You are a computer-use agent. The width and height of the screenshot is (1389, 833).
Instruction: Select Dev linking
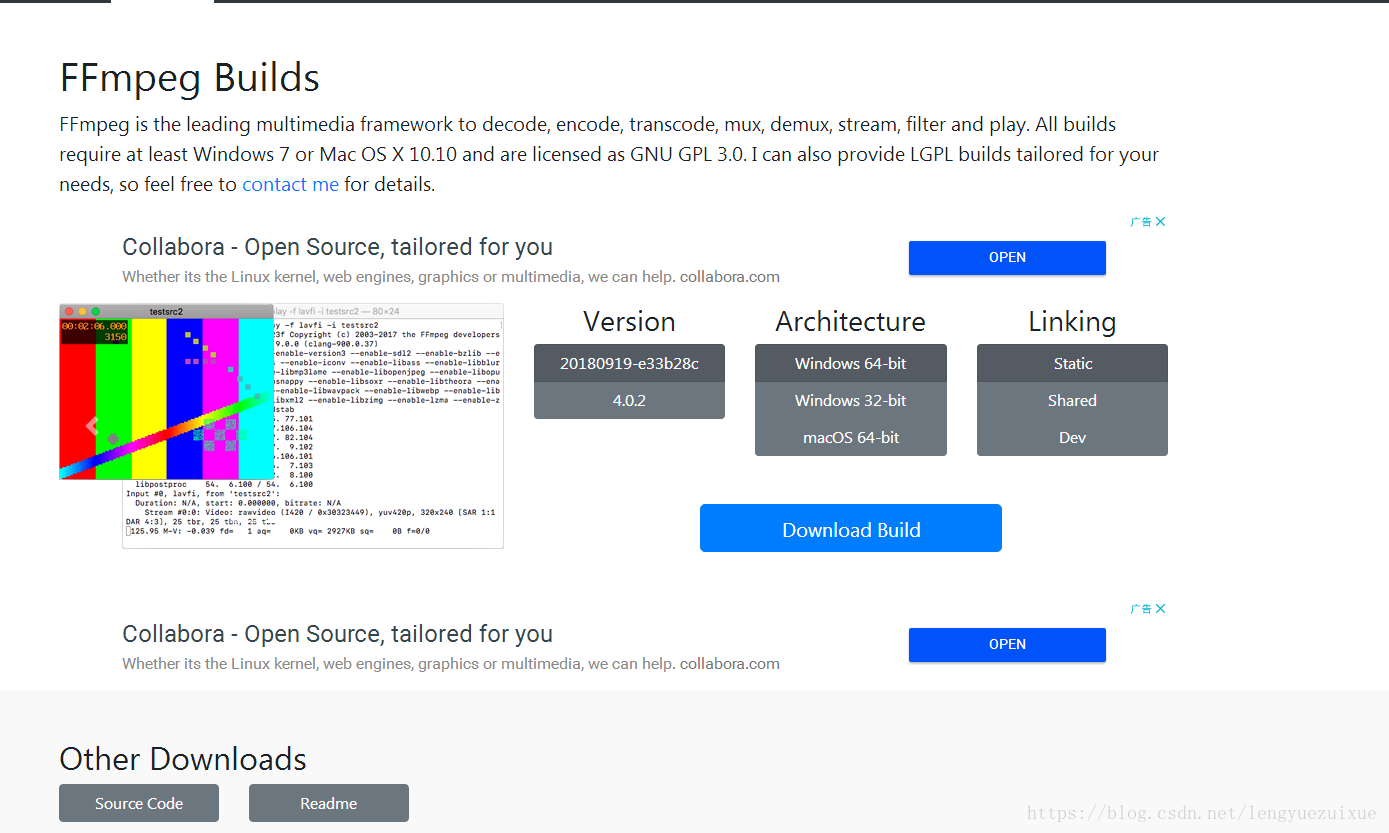pos(1072,437)
